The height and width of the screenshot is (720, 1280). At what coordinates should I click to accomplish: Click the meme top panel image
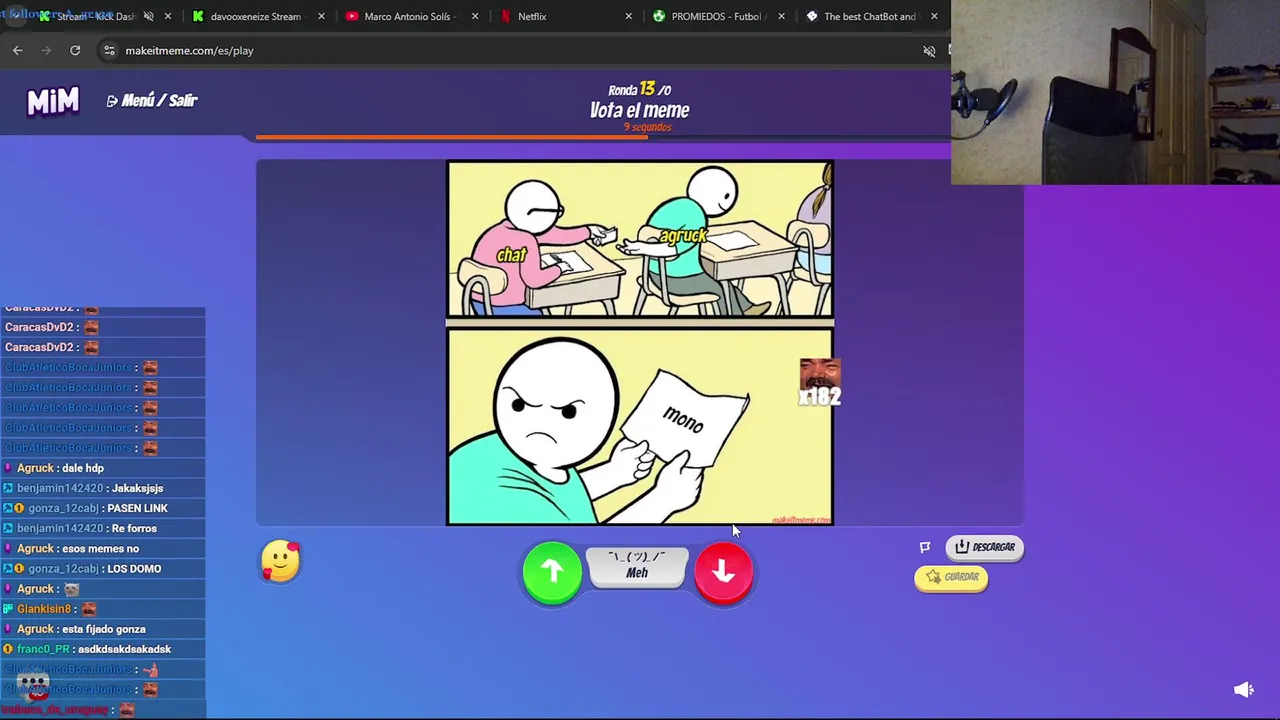[x=640, y=239]
